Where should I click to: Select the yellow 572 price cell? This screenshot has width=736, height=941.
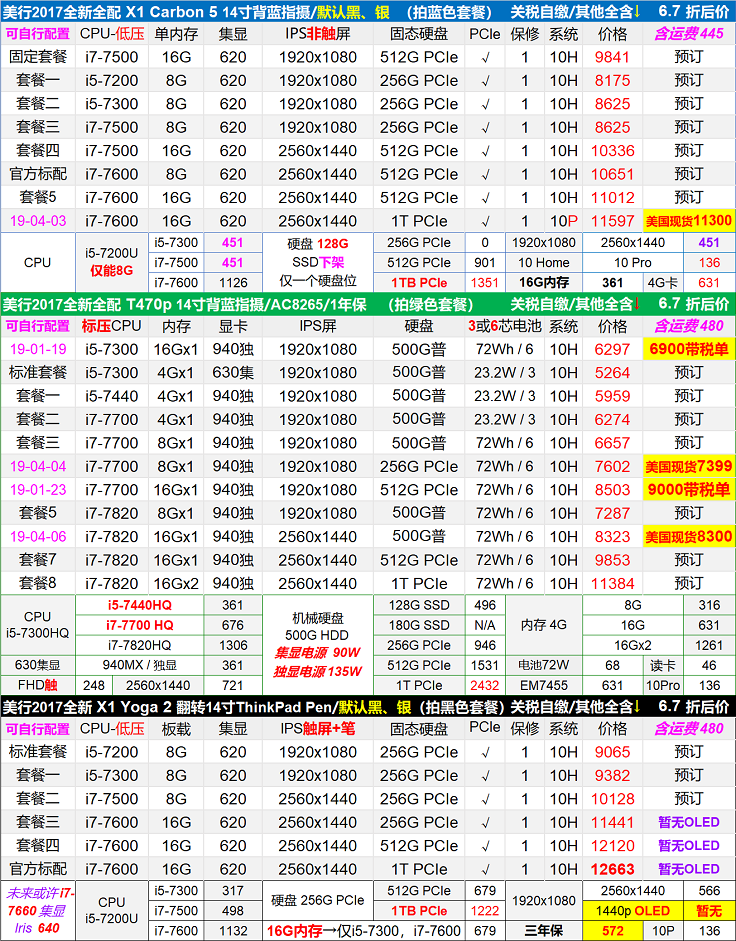click(612, 931)
